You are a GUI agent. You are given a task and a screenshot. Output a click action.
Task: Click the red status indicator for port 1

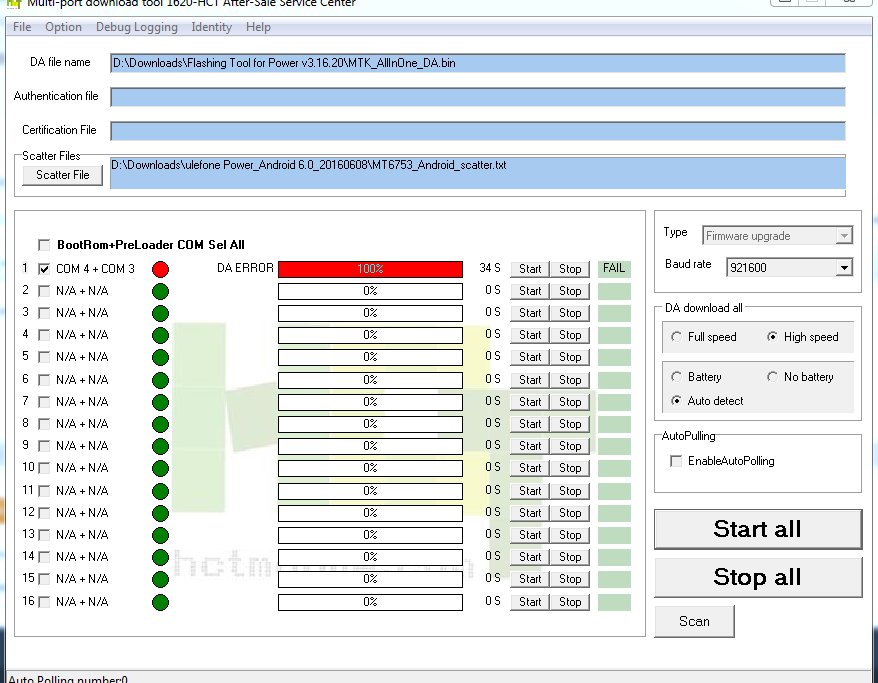pos(160,269)
